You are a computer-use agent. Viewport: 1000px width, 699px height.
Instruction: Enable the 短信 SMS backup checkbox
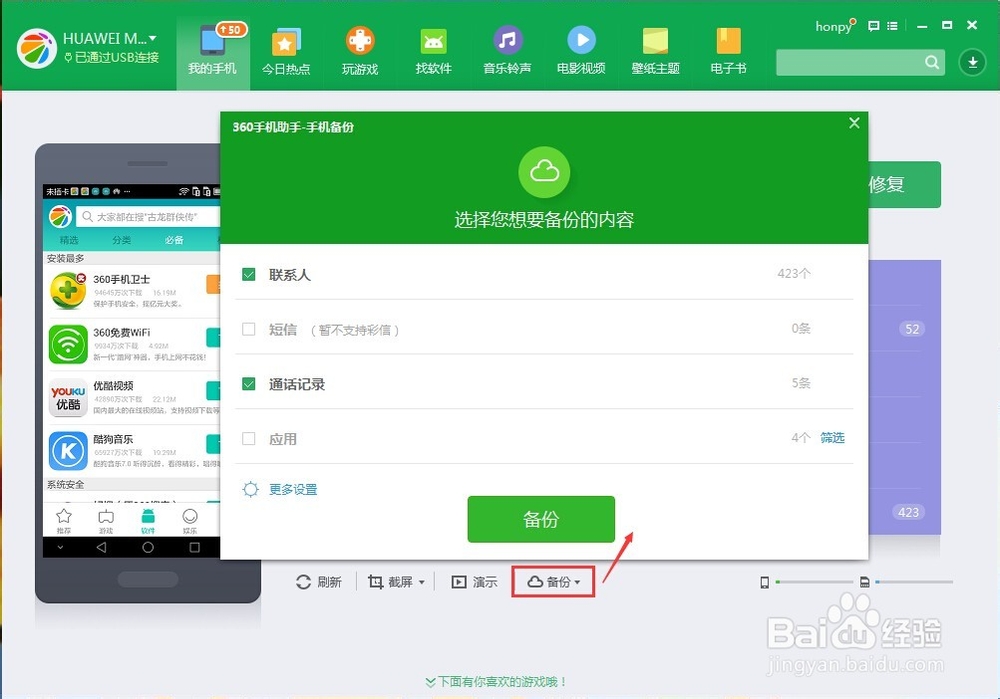(248, 329)
